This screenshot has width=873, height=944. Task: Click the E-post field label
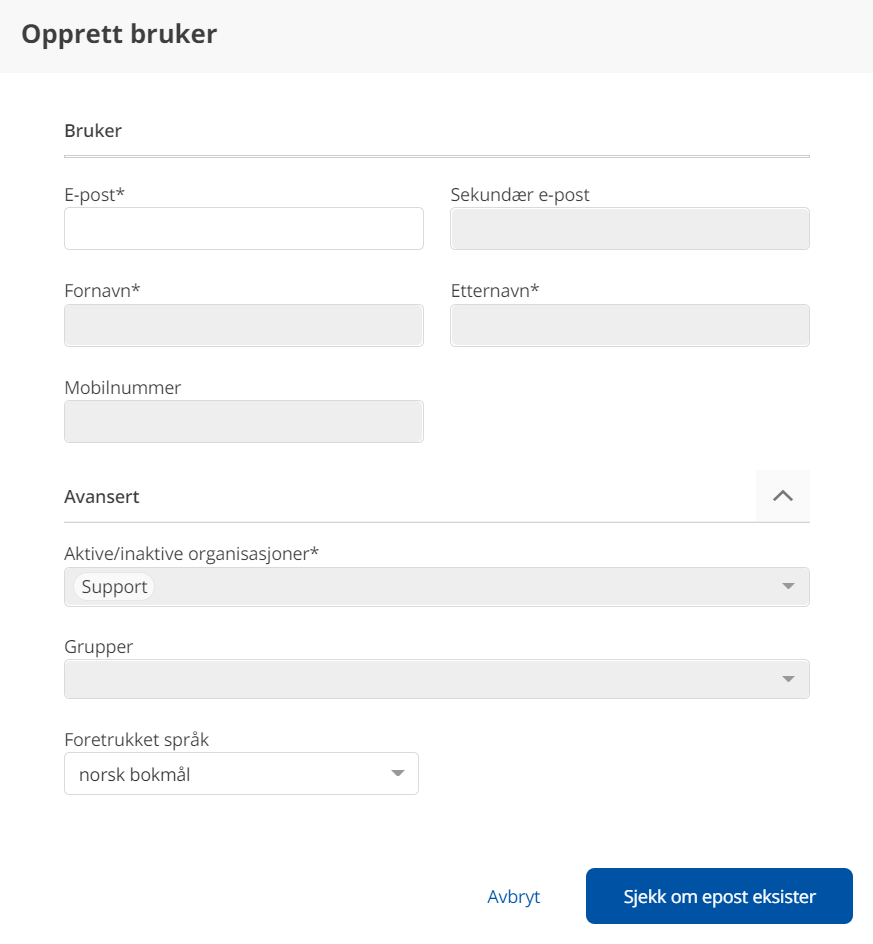(94, 195)
